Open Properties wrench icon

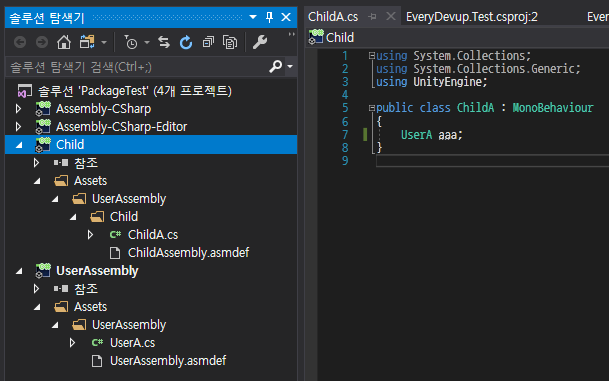pos(259,42)
